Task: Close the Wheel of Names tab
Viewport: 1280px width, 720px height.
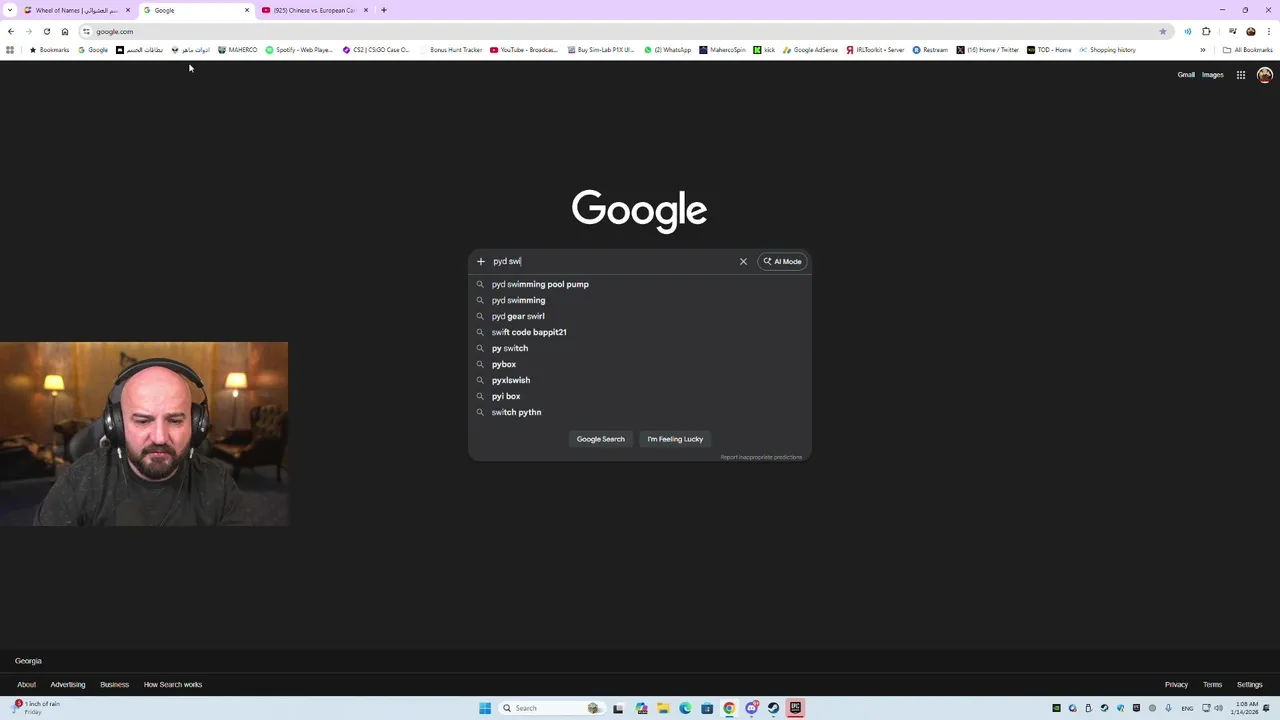Action: (128, 10)
